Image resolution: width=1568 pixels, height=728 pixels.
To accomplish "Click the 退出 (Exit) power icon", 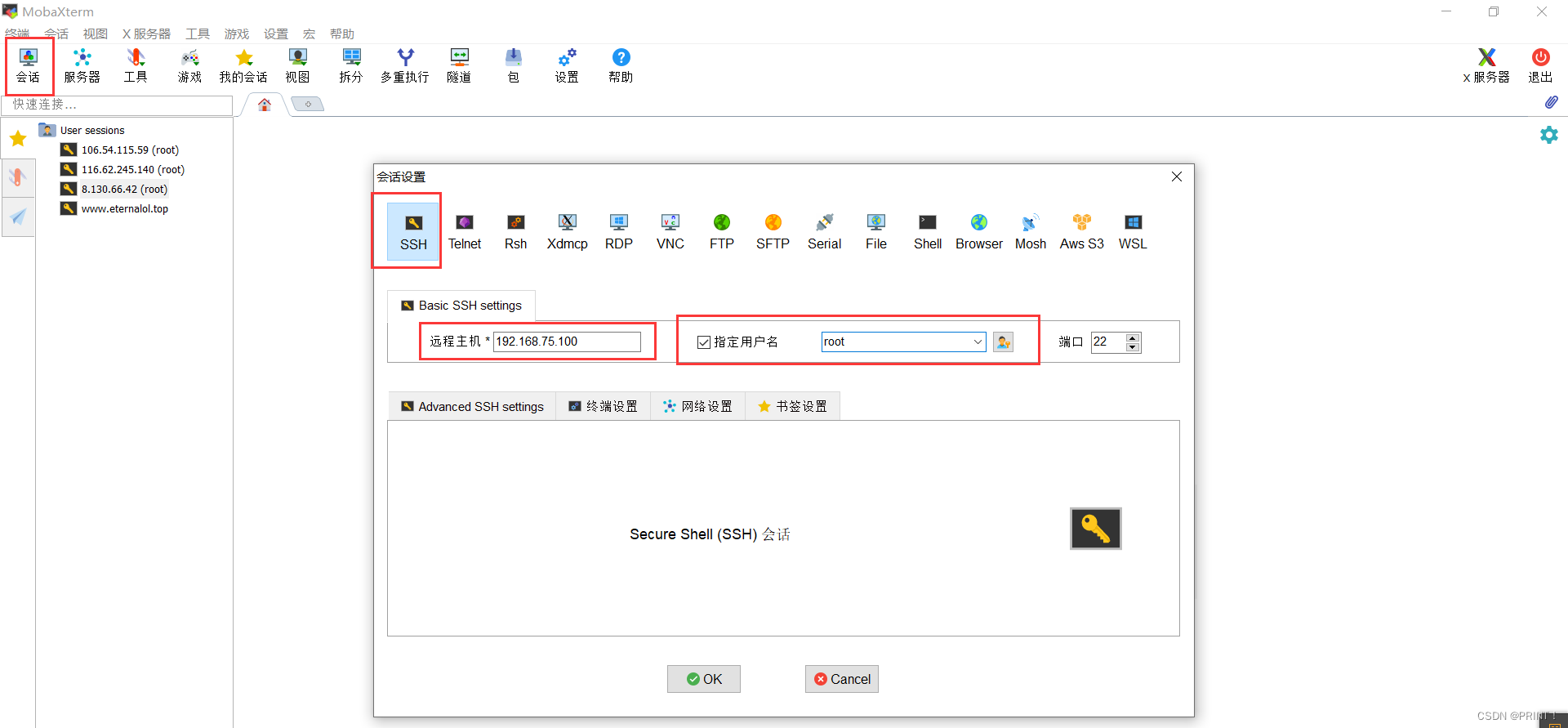I will tap(1540, 65).
